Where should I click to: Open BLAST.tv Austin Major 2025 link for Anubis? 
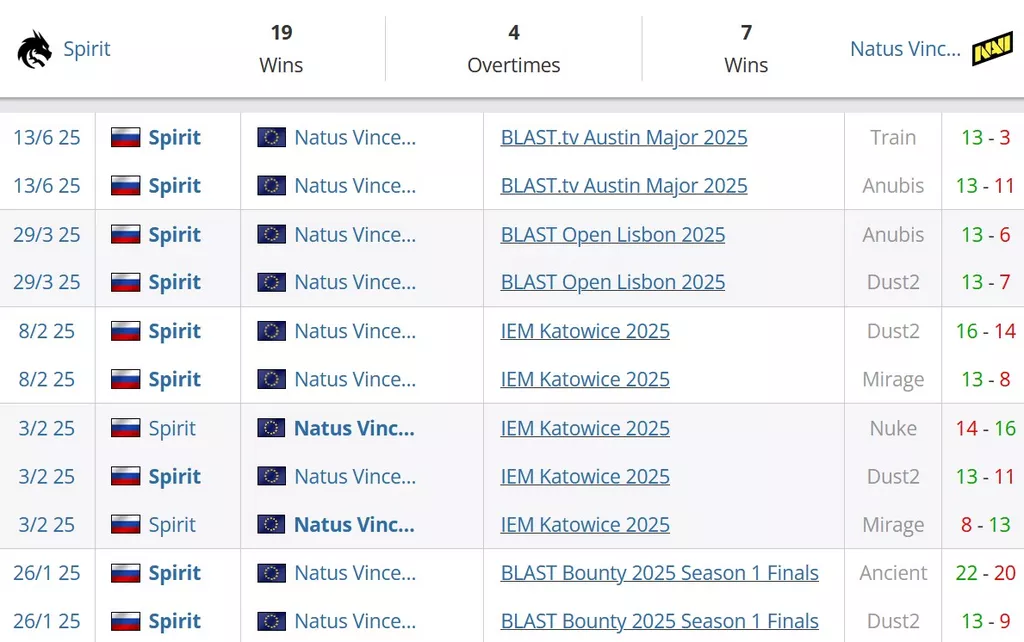coord(624,186)
